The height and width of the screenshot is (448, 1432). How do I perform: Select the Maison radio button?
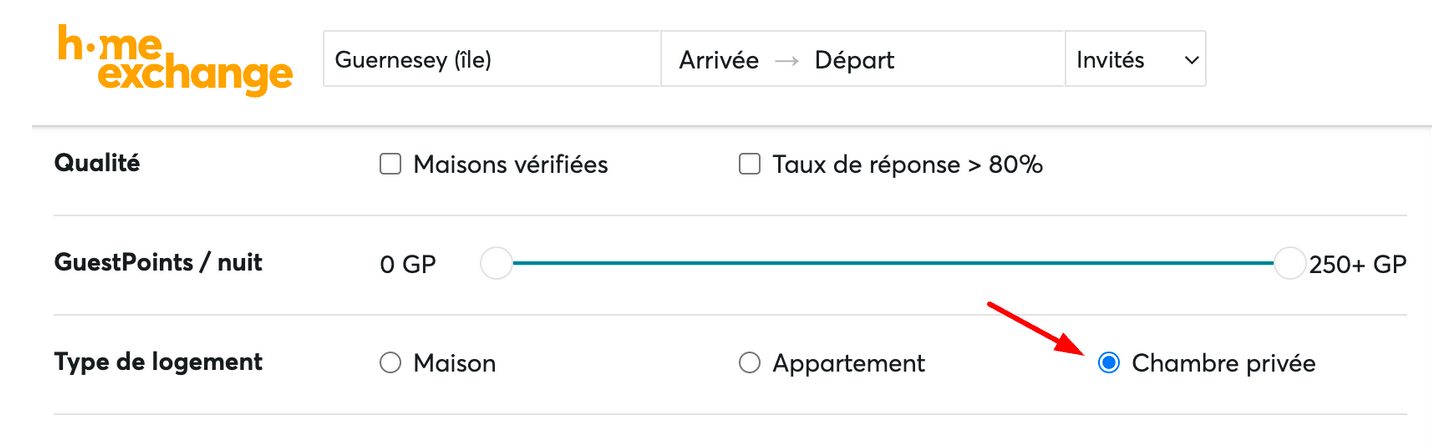pyautogui.click(x=390, y=363)
